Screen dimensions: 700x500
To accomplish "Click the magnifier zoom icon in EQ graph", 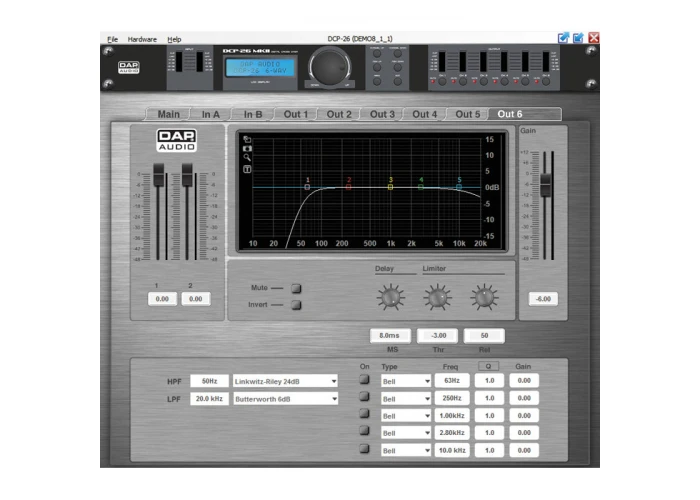I will pyautogui.click(x=247, y=158).
